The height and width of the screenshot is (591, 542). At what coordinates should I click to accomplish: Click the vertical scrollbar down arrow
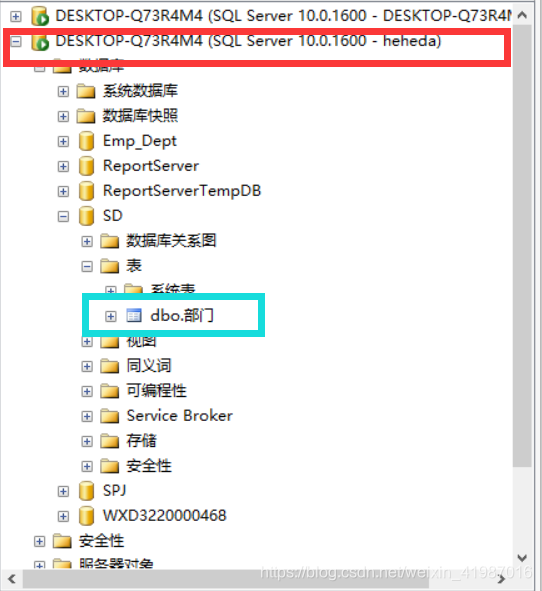point(522,557)
